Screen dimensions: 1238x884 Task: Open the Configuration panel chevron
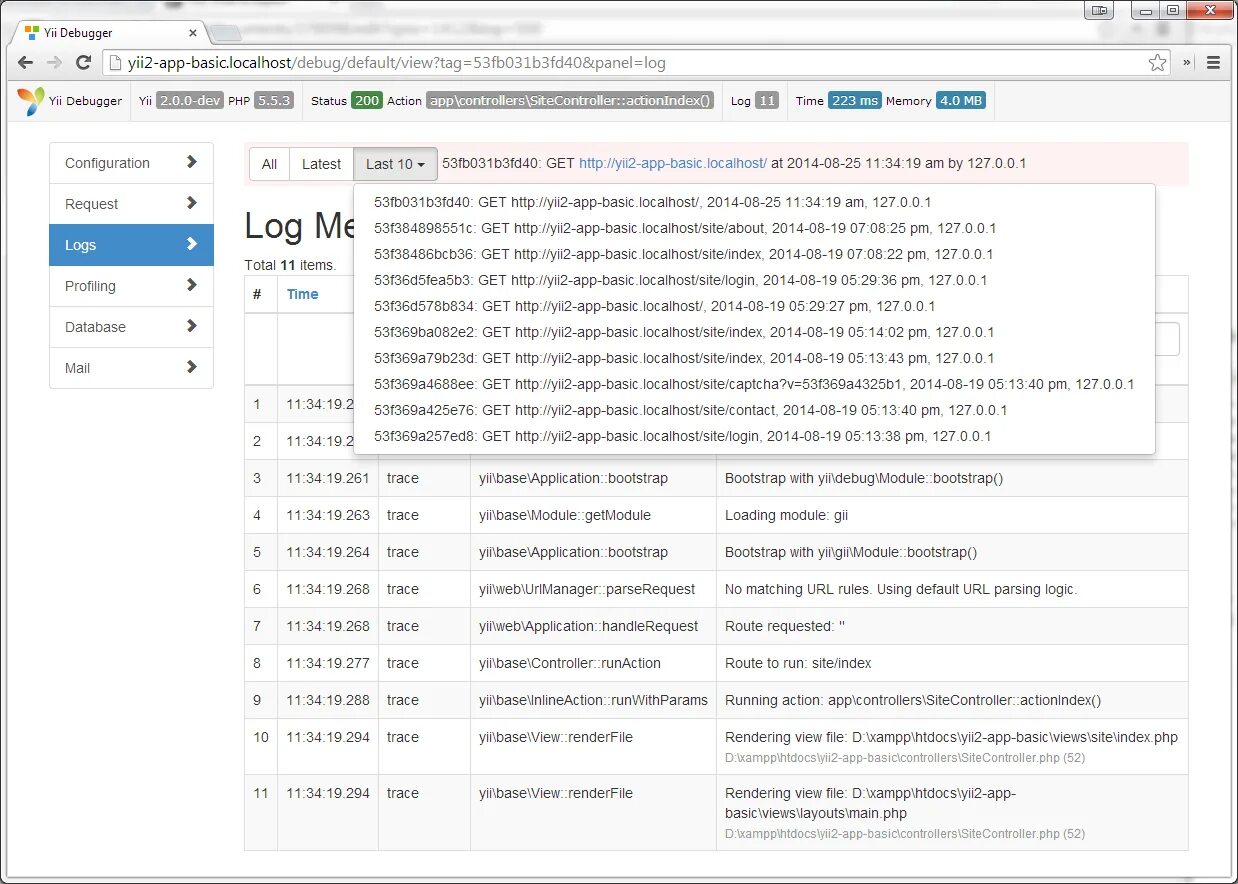pos(191,162)
